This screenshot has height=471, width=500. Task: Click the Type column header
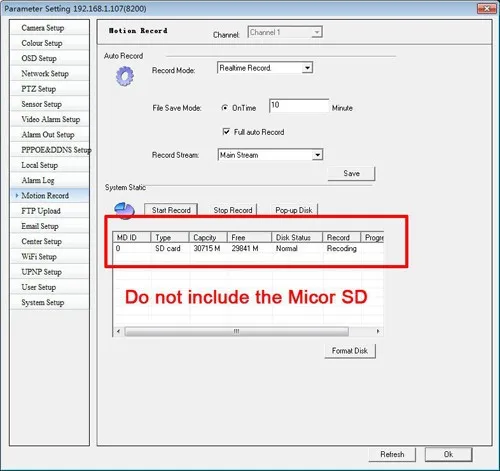170,237
